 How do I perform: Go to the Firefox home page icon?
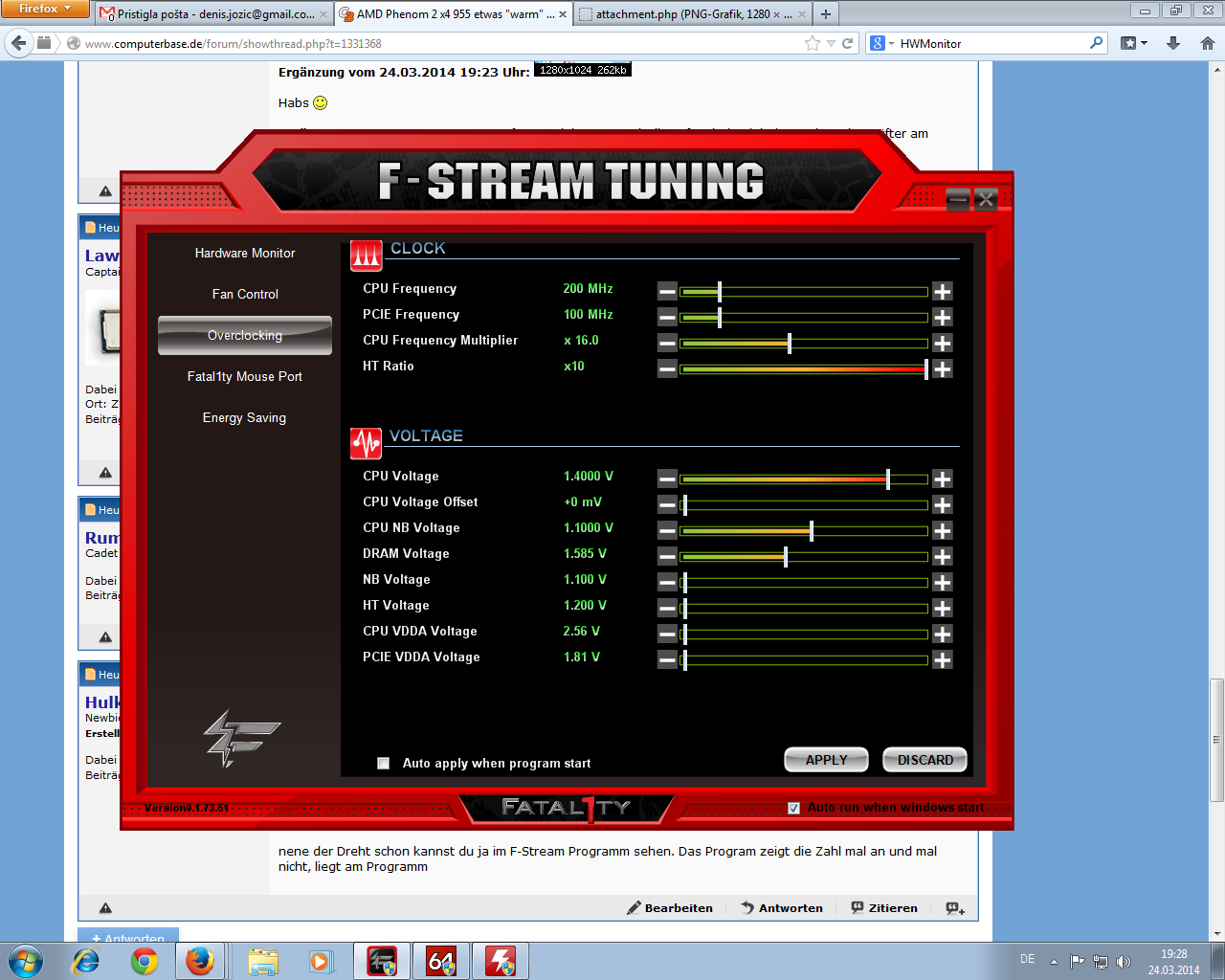[x=1208, y=43]
